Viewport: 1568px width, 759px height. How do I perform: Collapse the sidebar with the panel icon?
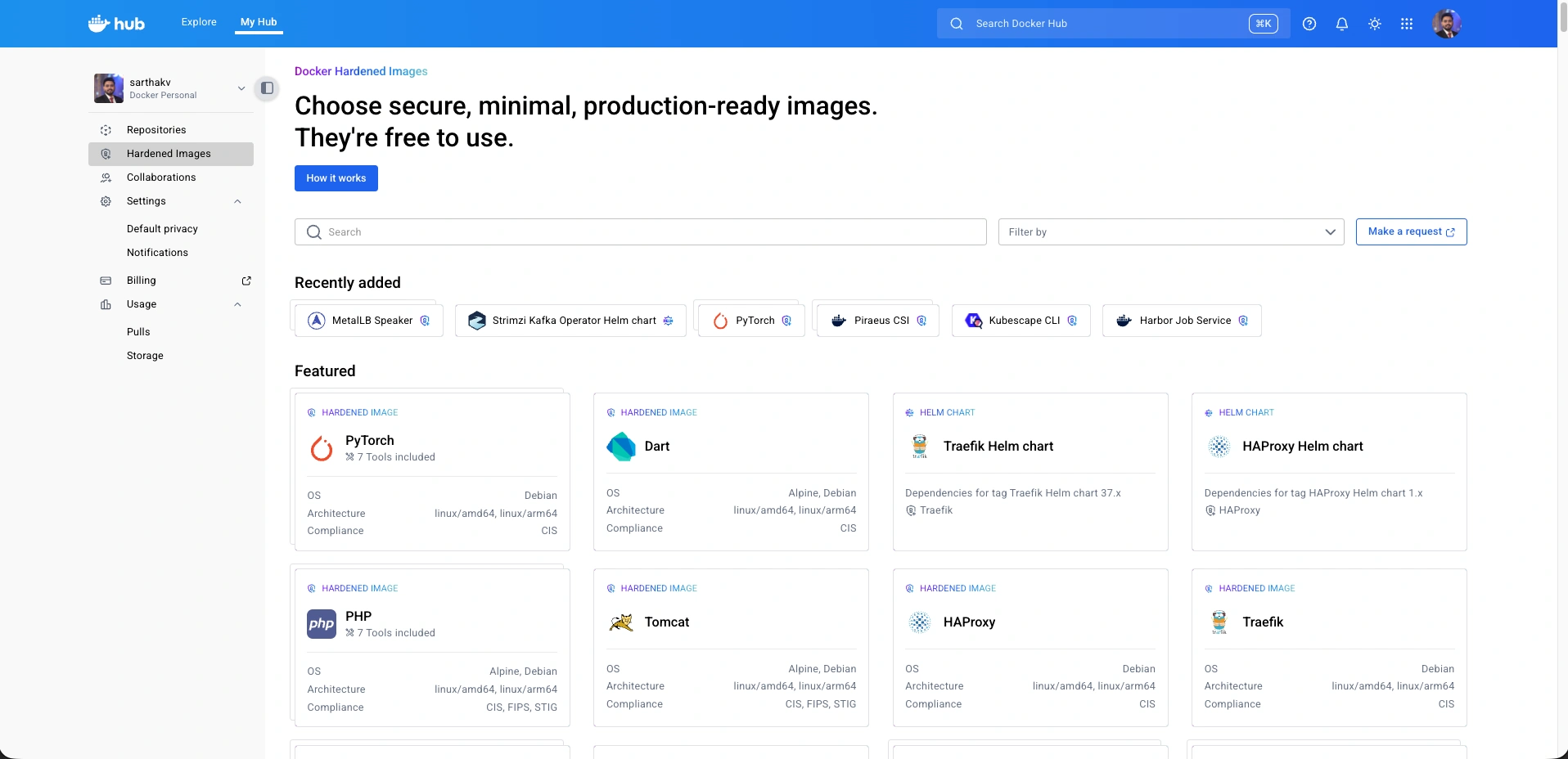point(267,88)
